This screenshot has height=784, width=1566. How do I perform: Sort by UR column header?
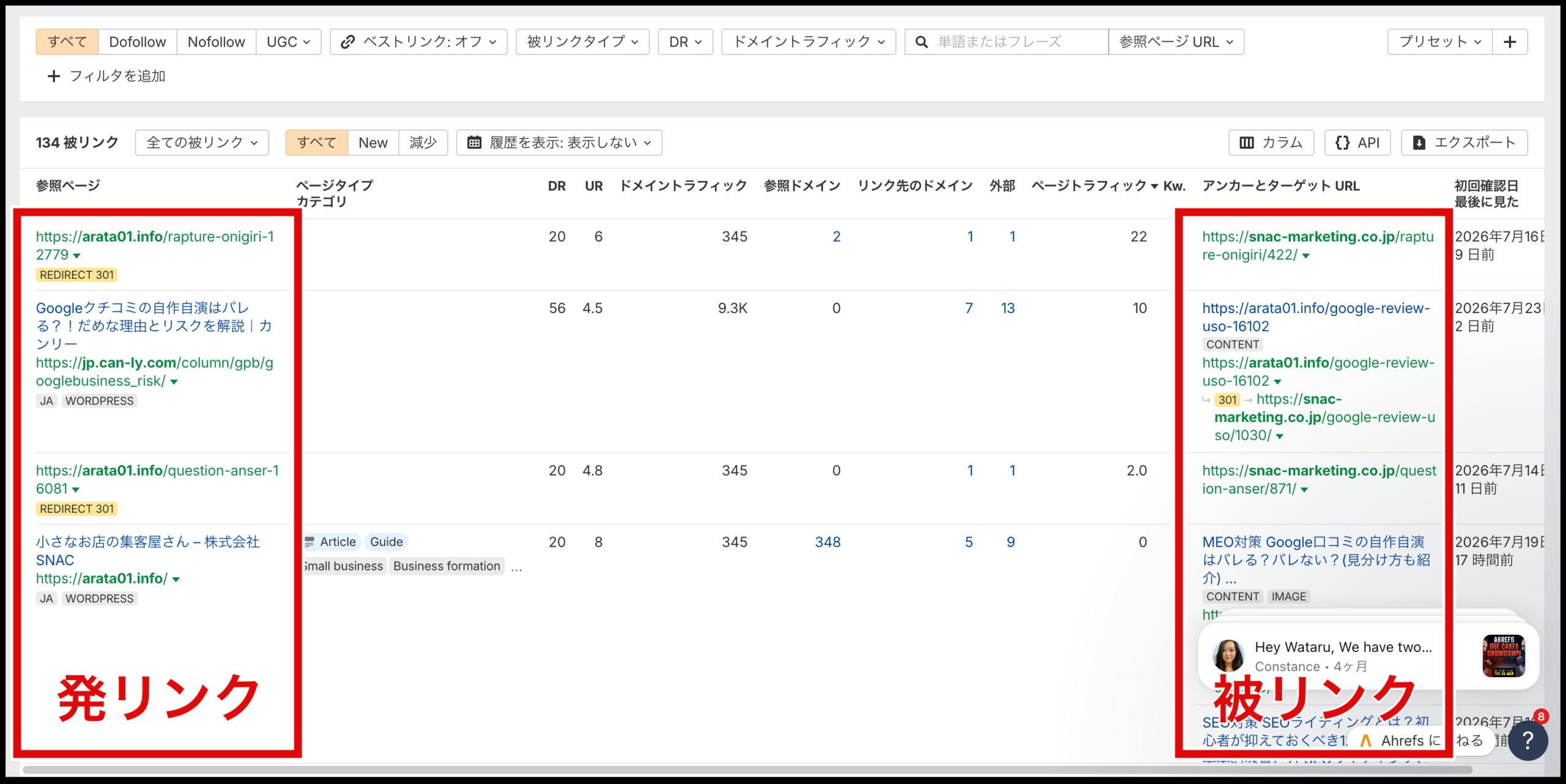[593, 186]
